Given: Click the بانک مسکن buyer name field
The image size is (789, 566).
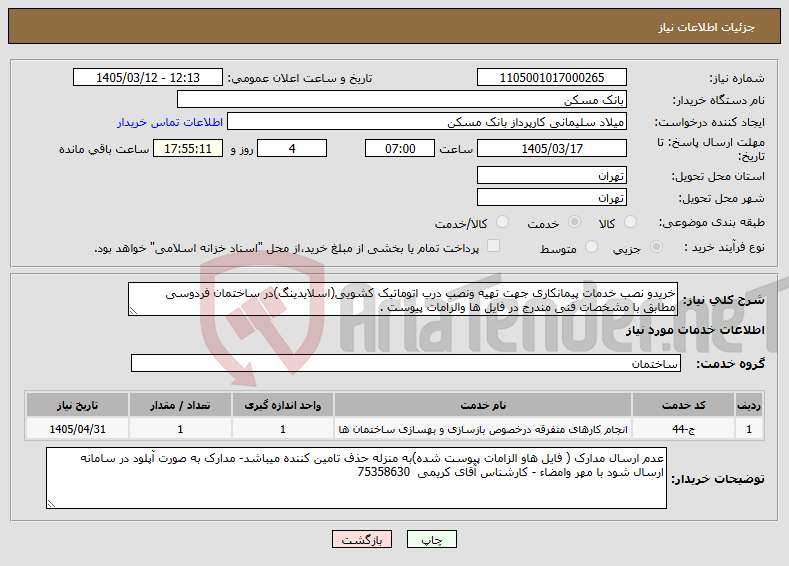Looking at the screenshot, I should [402, 100].
